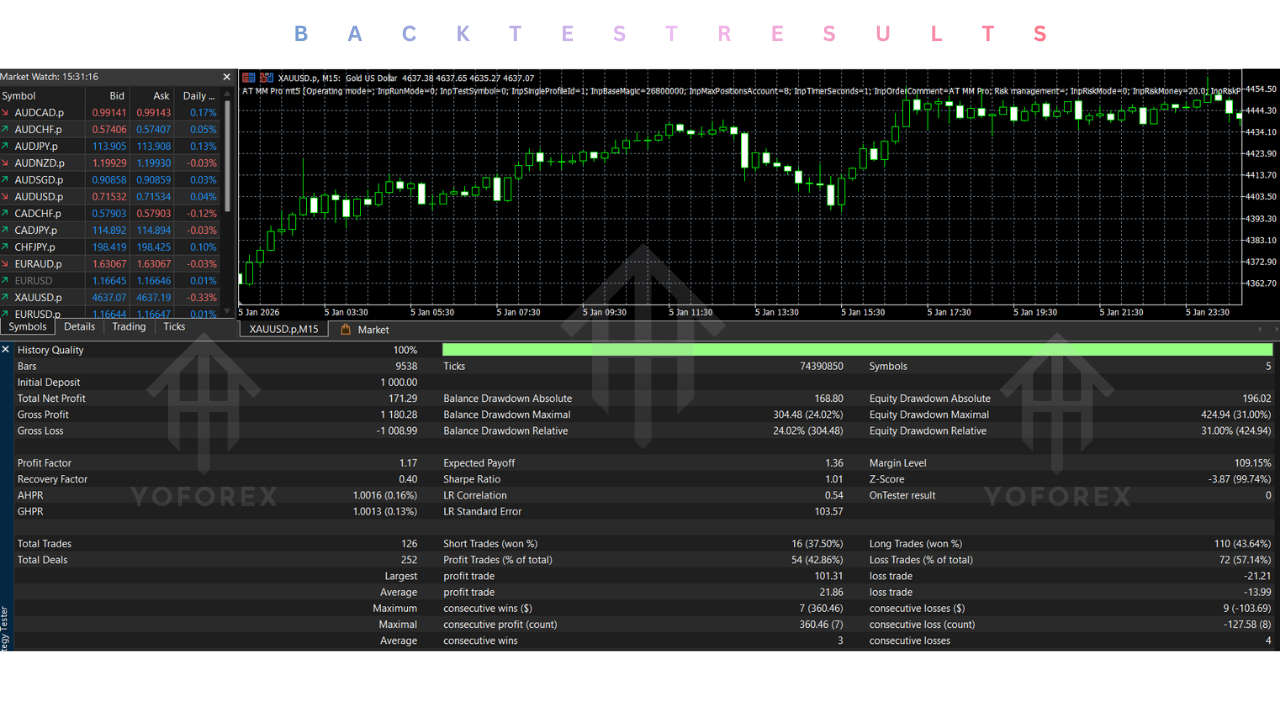Image resolution: width=1280 pixels, height=720 pixels.
Task: Click the up-arrow icon beside CHFJPY.p
Action: 6,247
